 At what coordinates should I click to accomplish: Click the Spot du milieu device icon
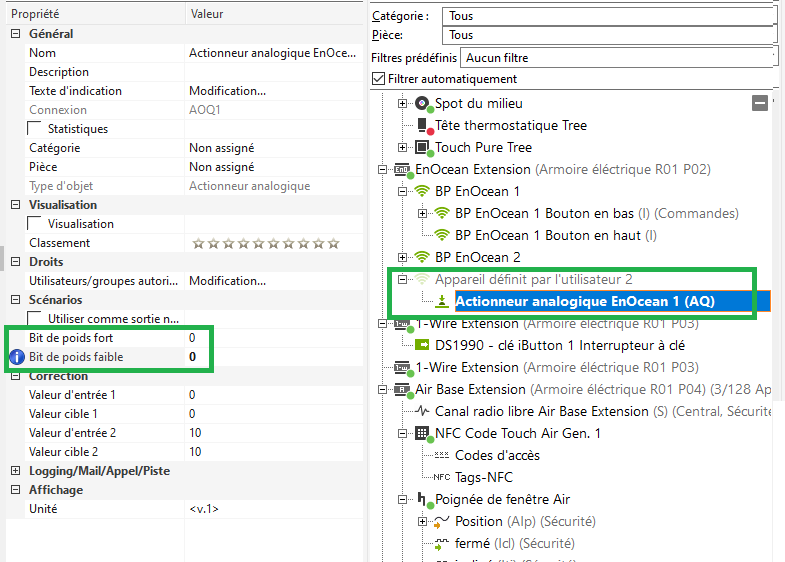423,103
